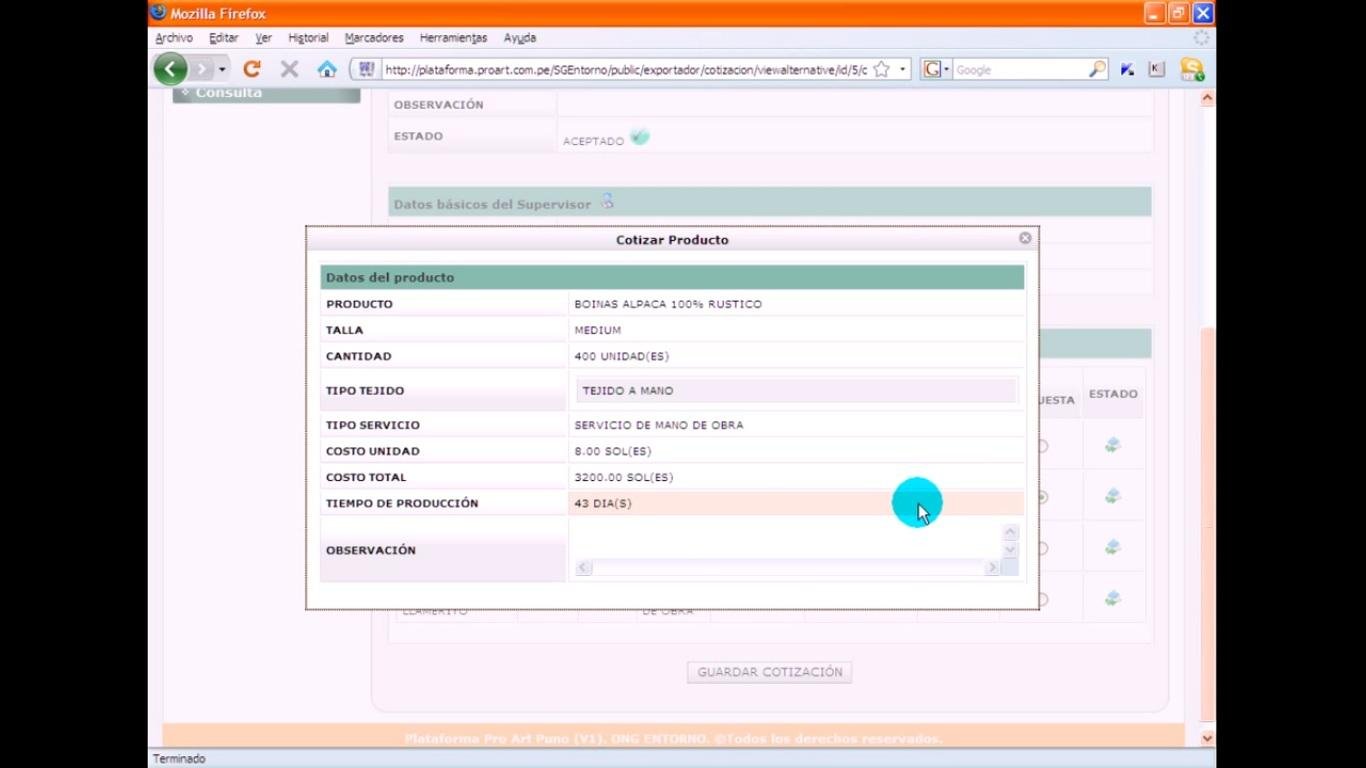
Task: Click the flower icon in the first ESTADO row
Action: click(1113, 446)
